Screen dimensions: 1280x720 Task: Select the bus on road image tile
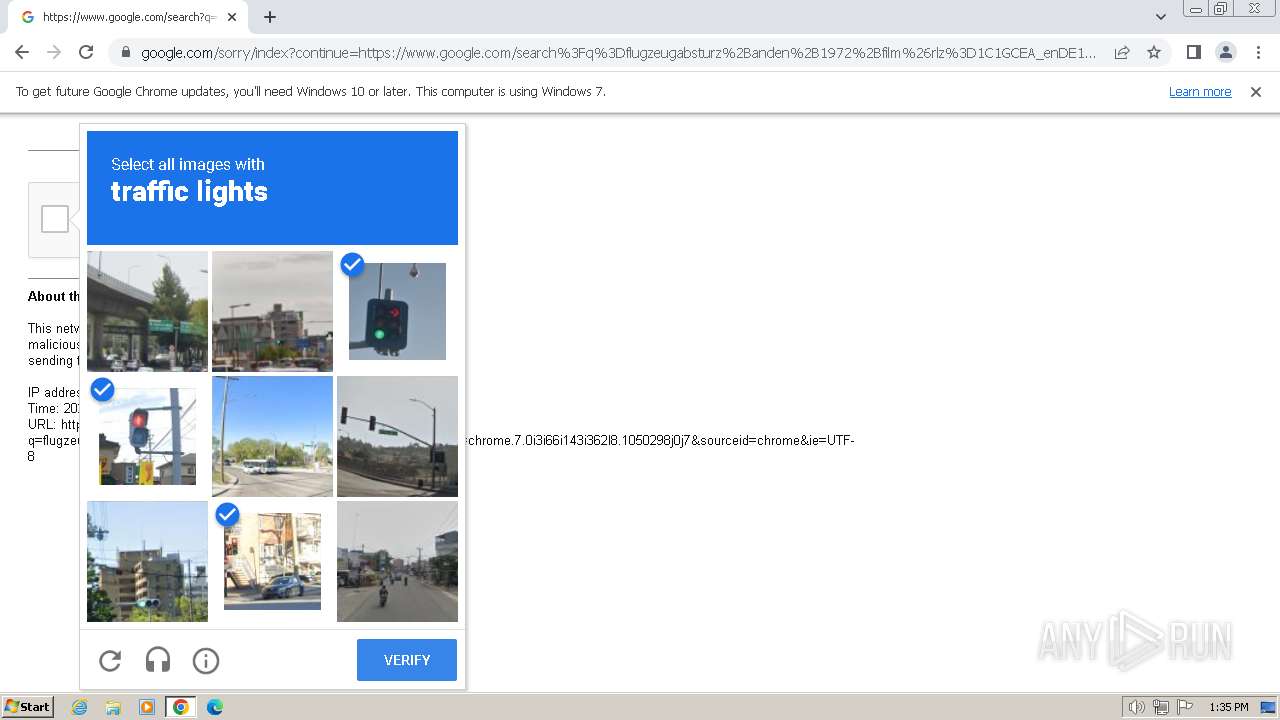click(272, 436)
